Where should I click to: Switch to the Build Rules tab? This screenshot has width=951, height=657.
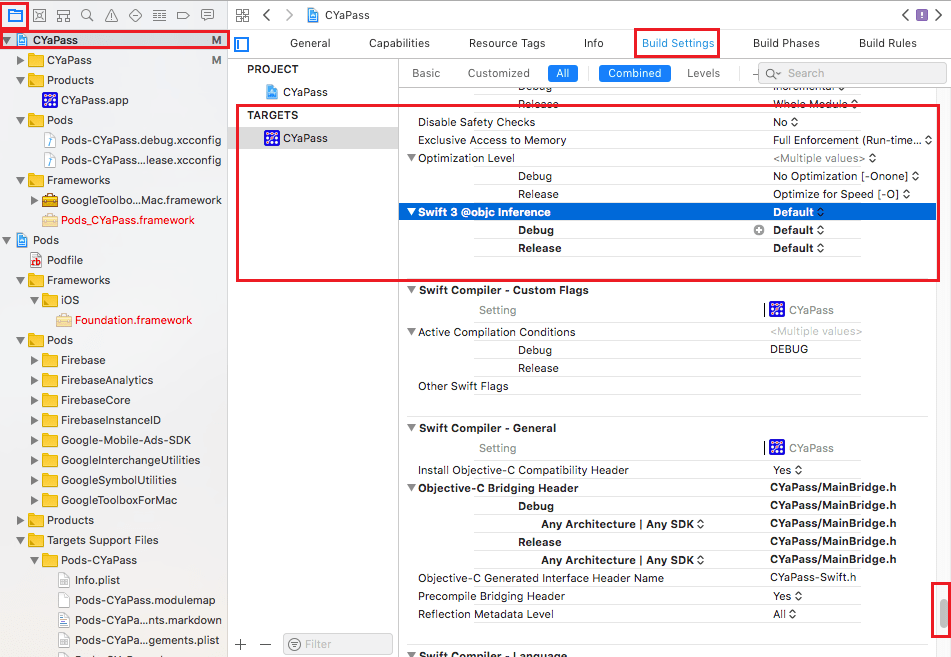887,43
